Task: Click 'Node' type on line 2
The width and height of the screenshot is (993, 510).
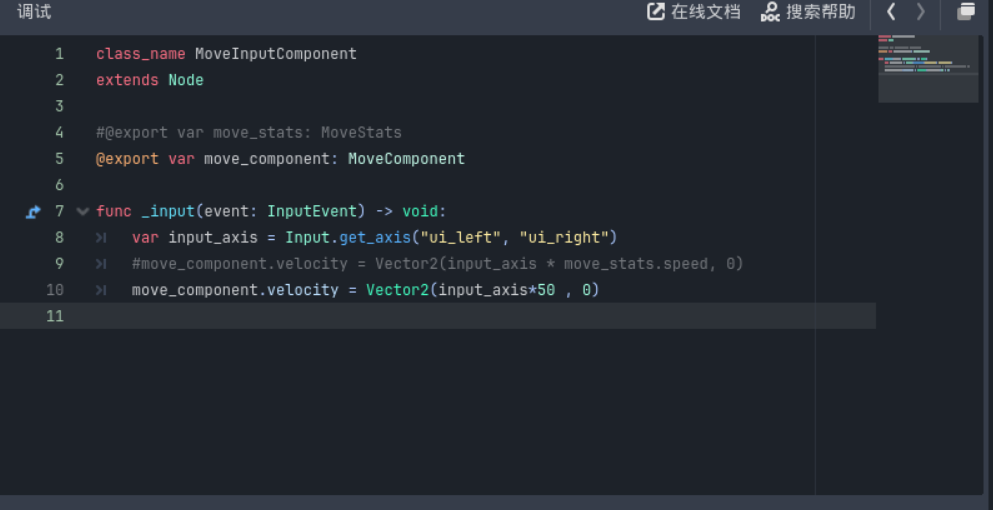Action: (186, 80)
